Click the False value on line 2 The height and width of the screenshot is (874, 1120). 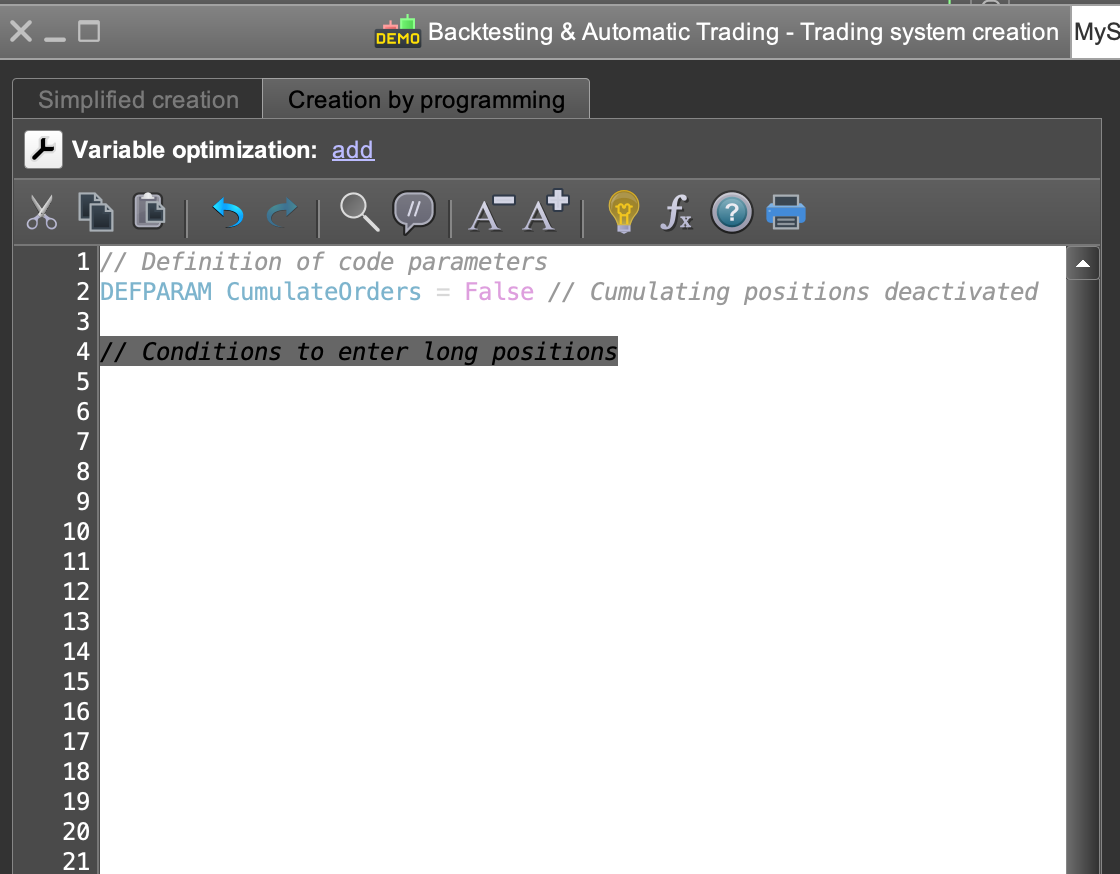pos(499,292)
